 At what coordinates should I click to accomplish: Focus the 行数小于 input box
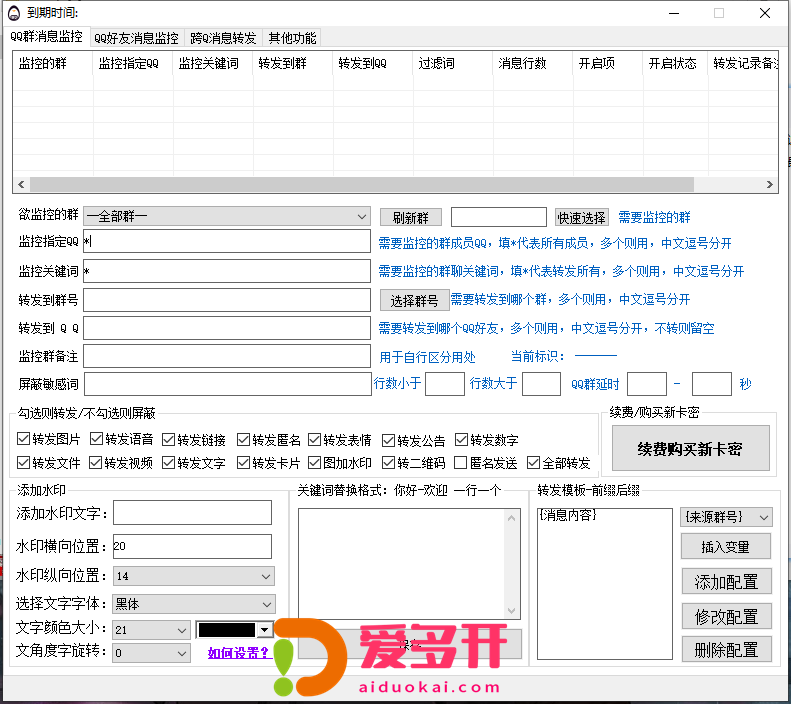(x=445, y=384)
